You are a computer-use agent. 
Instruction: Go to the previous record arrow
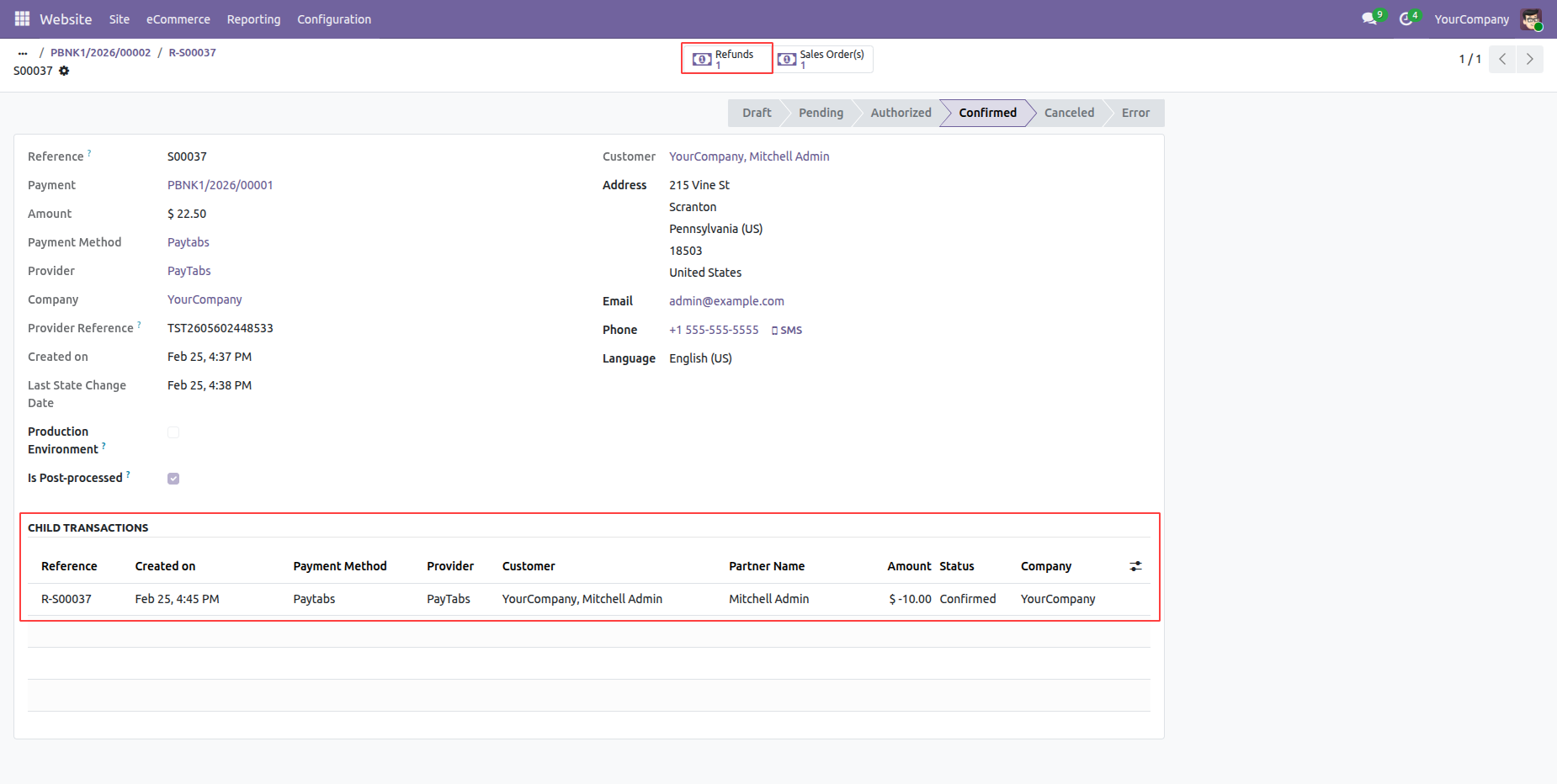[1502, 59]
